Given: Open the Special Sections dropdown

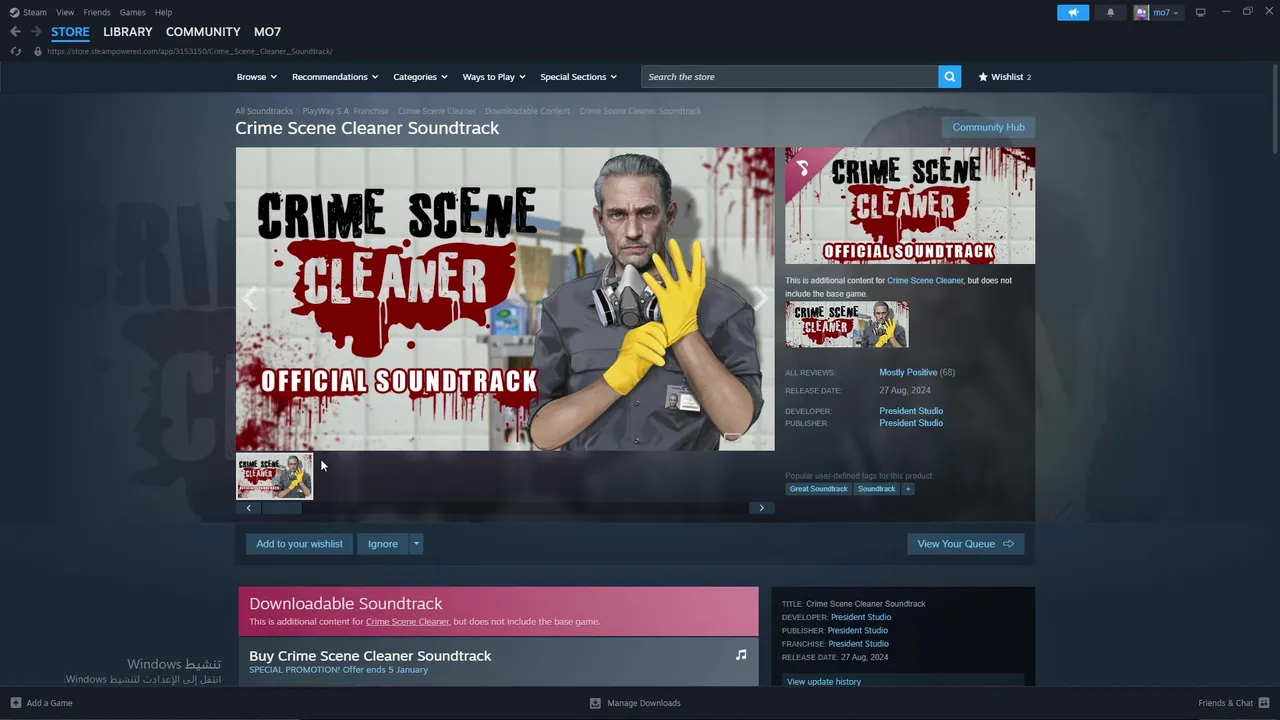Looking at the screenshot, I should 578,77.
